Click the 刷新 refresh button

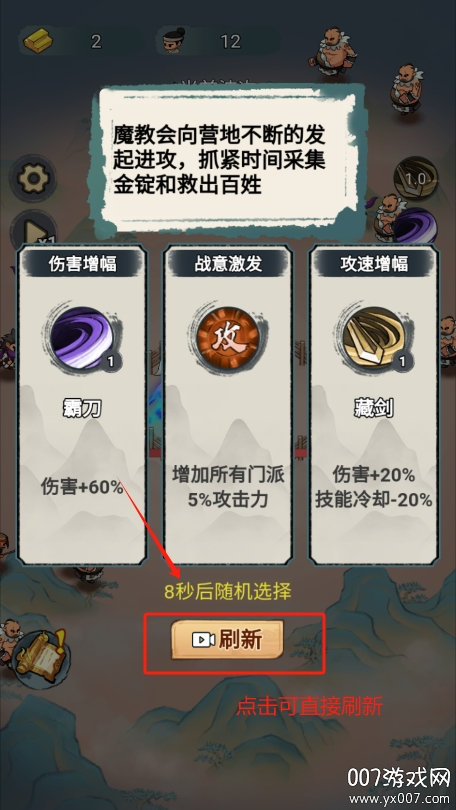pos(228,640)
